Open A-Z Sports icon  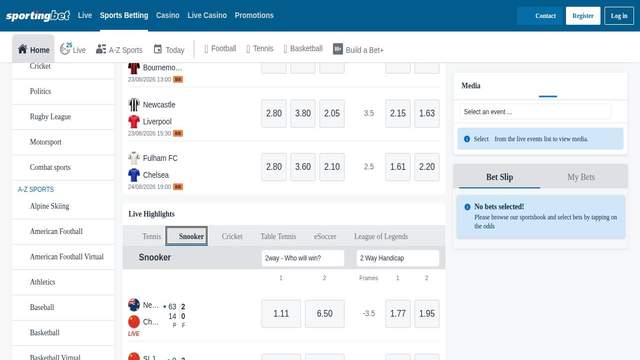[x=101, y=49]
